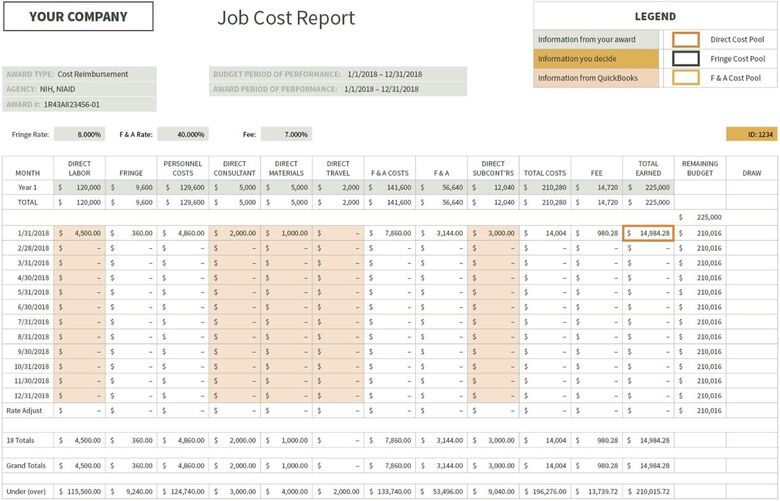Click the Agency NIH, NIAID field
The image size is (780, 501).
pos(80,89)
